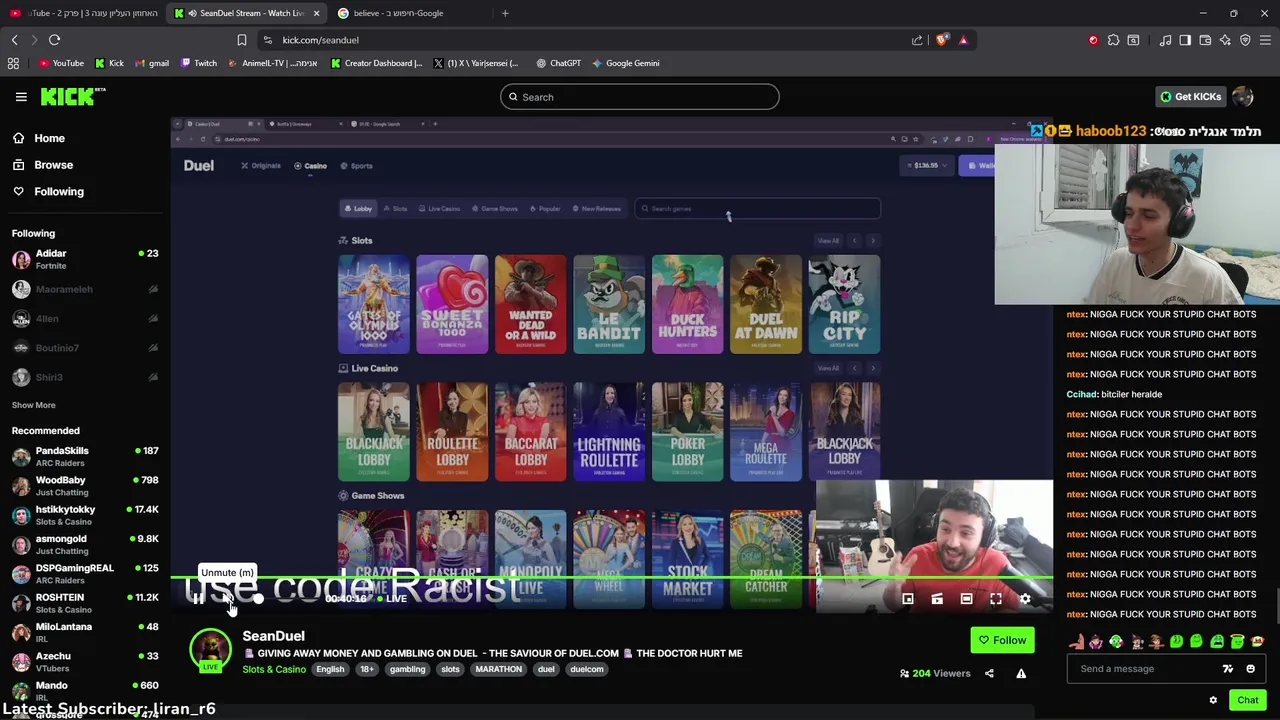The width and height of the screenshot is (1280, 720).
Task: Open Following in the Kick sidebar
Action: coord(50,191)
